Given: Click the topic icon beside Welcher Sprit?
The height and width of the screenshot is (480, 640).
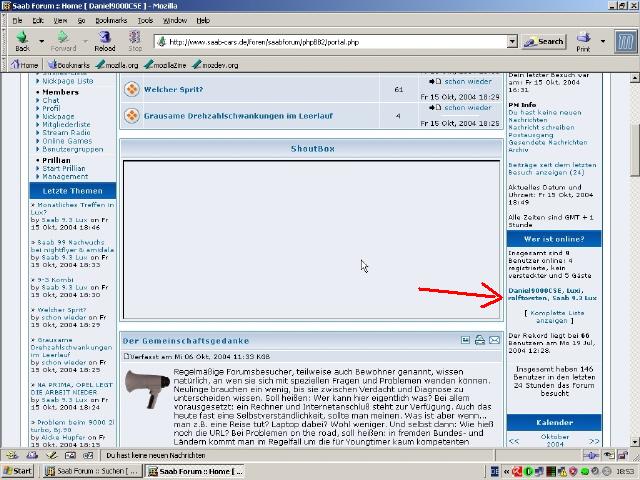Looking at the screenshot, I should coord(132,89).
